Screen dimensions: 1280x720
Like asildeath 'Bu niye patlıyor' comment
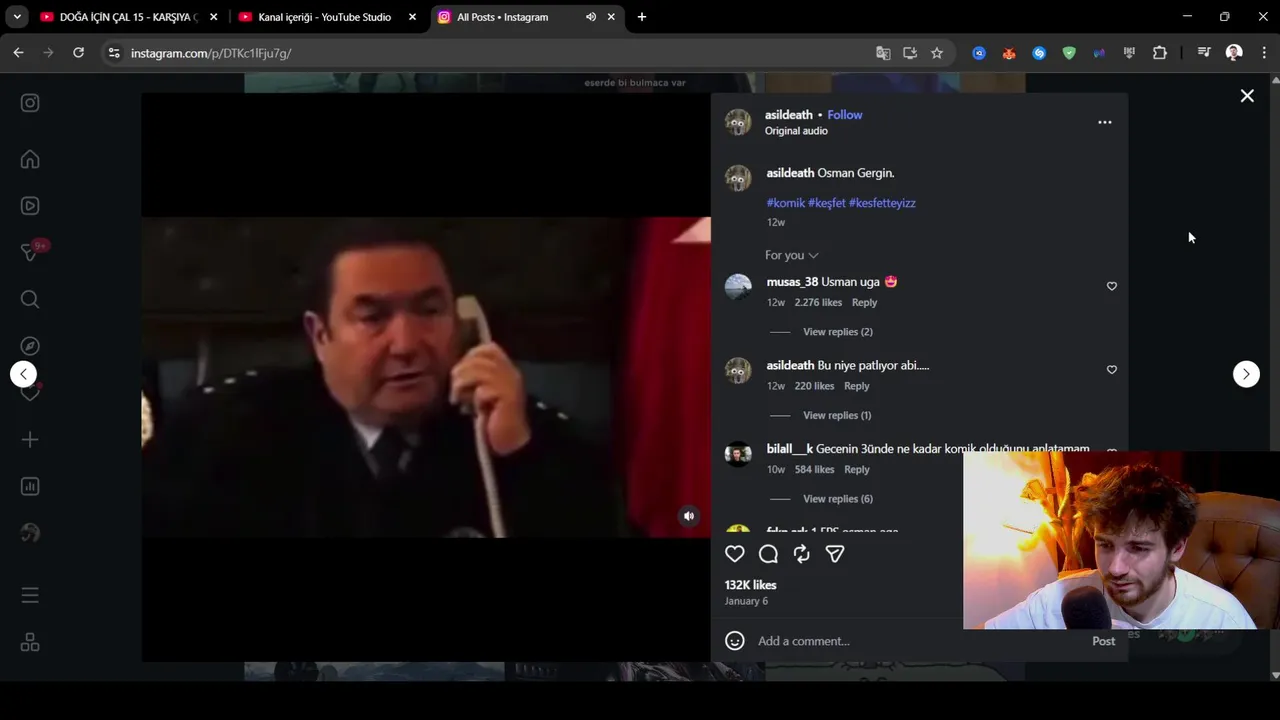pyautogui.click(x=1112, y=370)
